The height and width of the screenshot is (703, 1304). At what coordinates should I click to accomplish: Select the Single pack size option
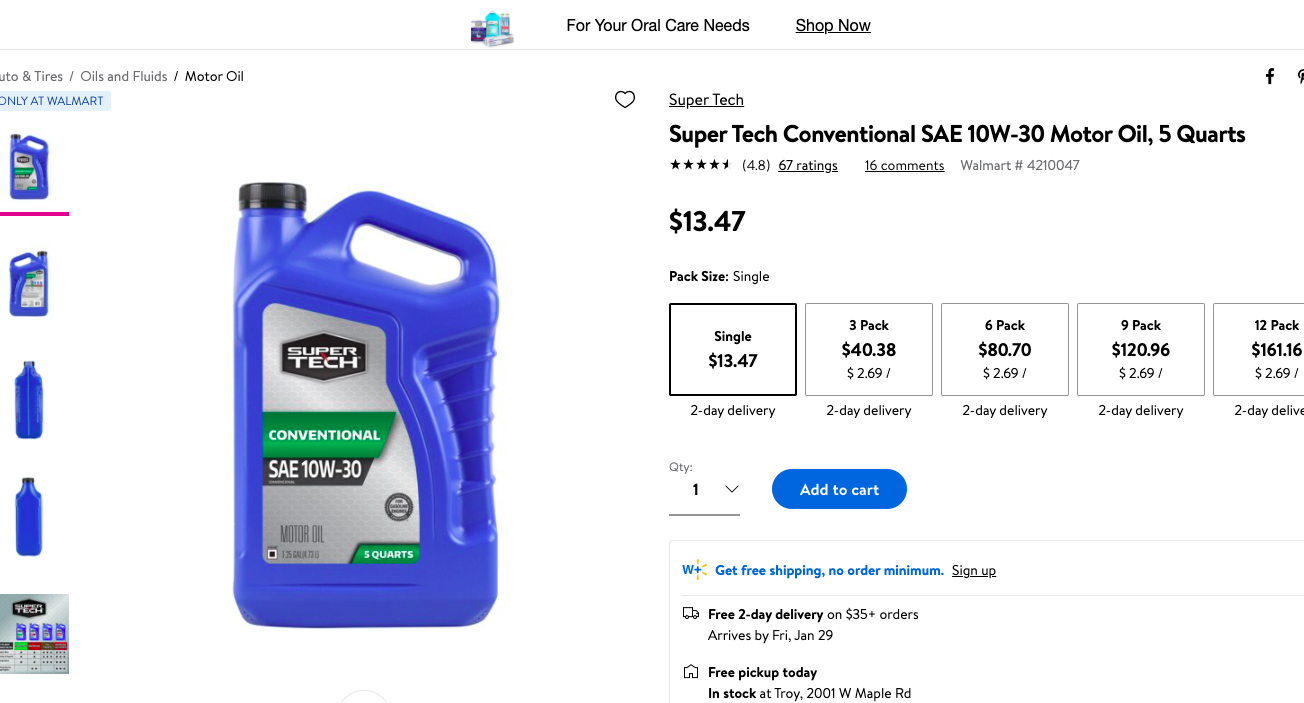coord(733,349)
